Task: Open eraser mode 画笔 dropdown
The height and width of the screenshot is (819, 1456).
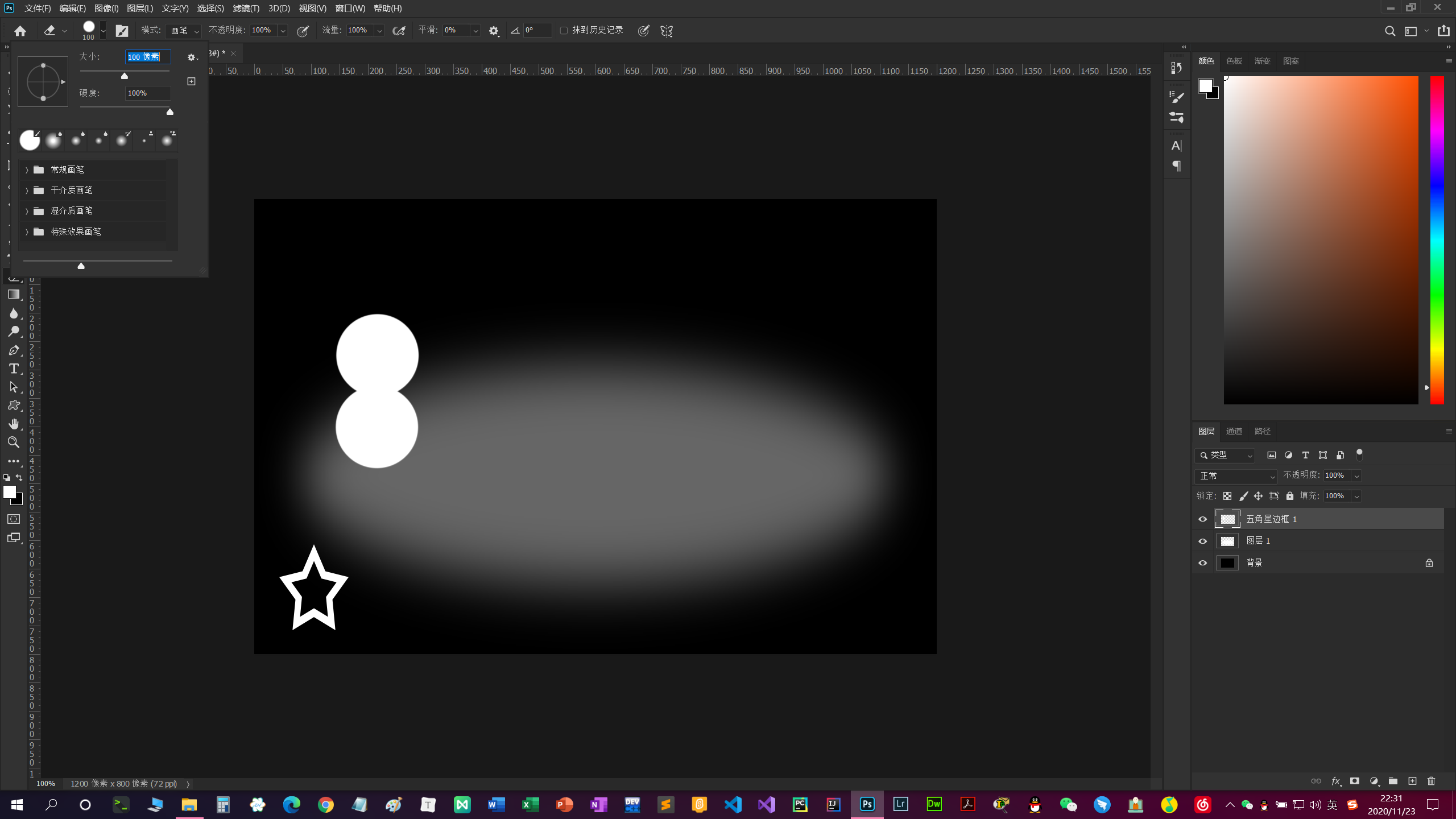Action: pyautogui.click(x=184, y=31)
